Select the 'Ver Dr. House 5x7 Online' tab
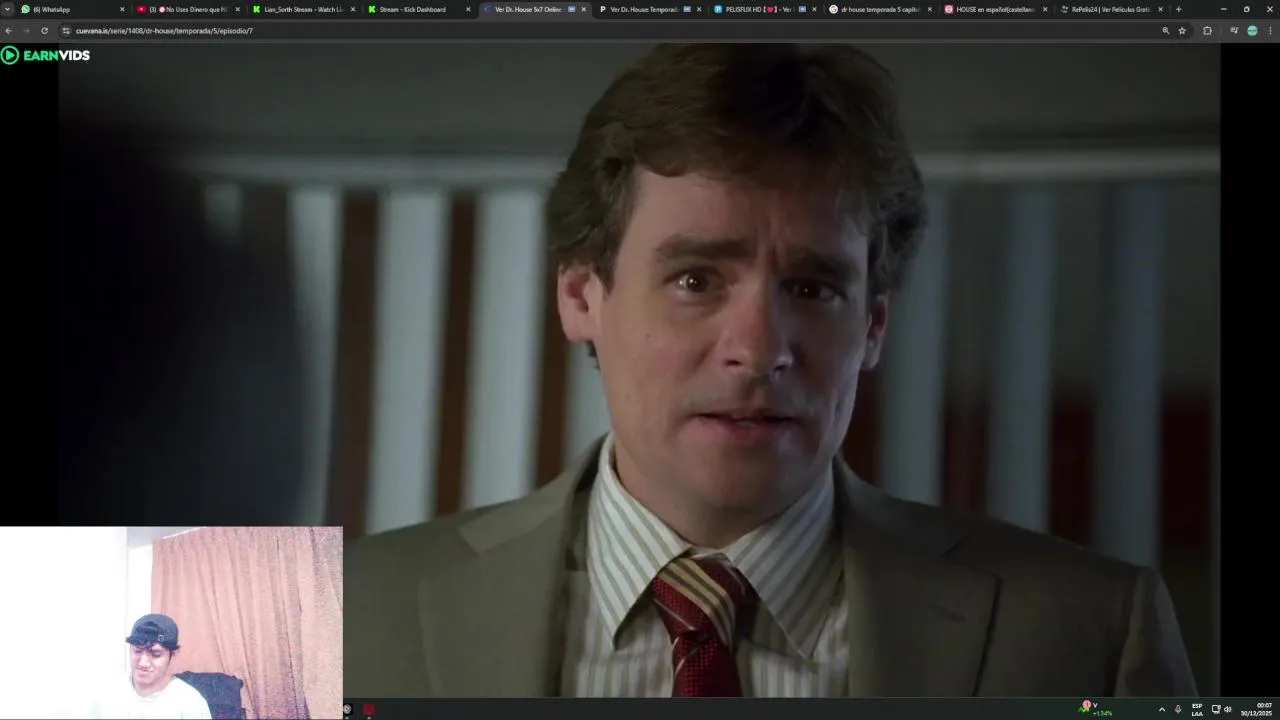 [x=533, y=9]
